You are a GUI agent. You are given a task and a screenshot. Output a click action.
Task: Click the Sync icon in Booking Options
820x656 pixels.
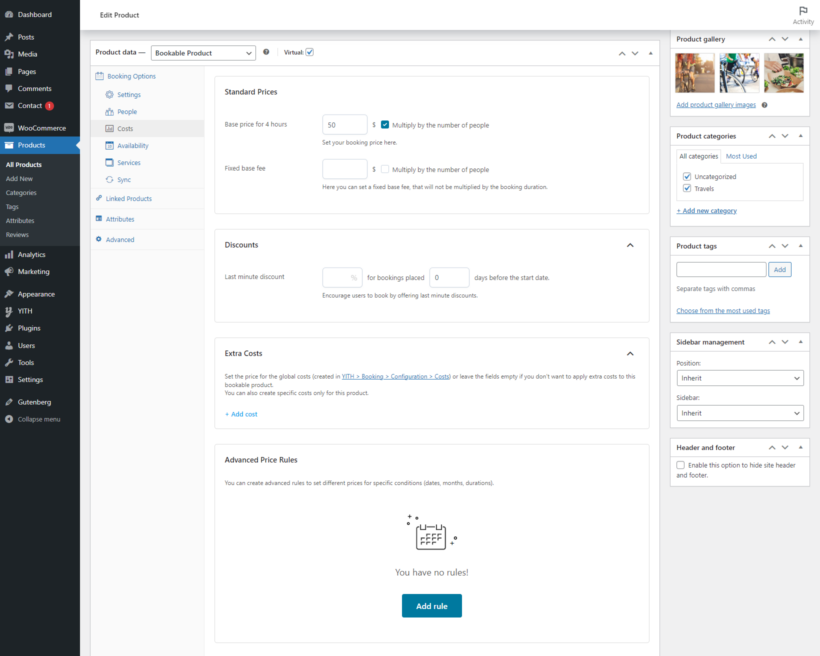109,180
